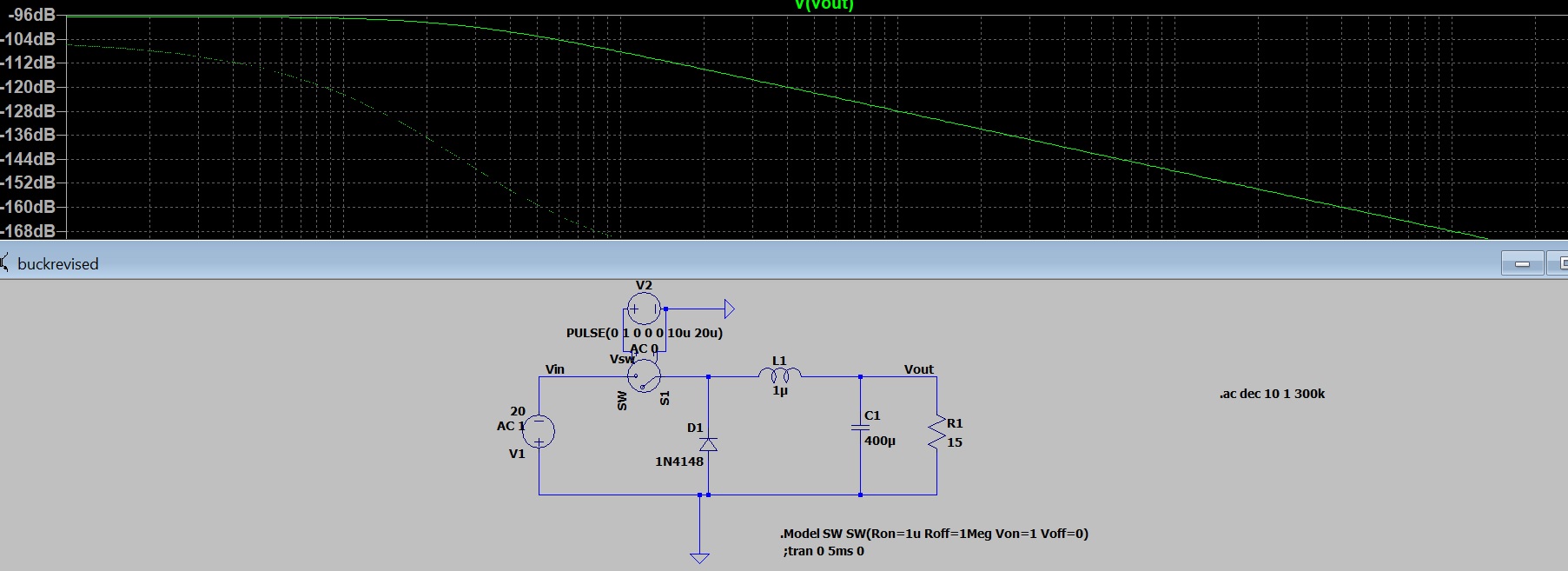Select the L1 inductor symbol
The width and height of the screenshot is (1568, 571).
coord(780,375)
